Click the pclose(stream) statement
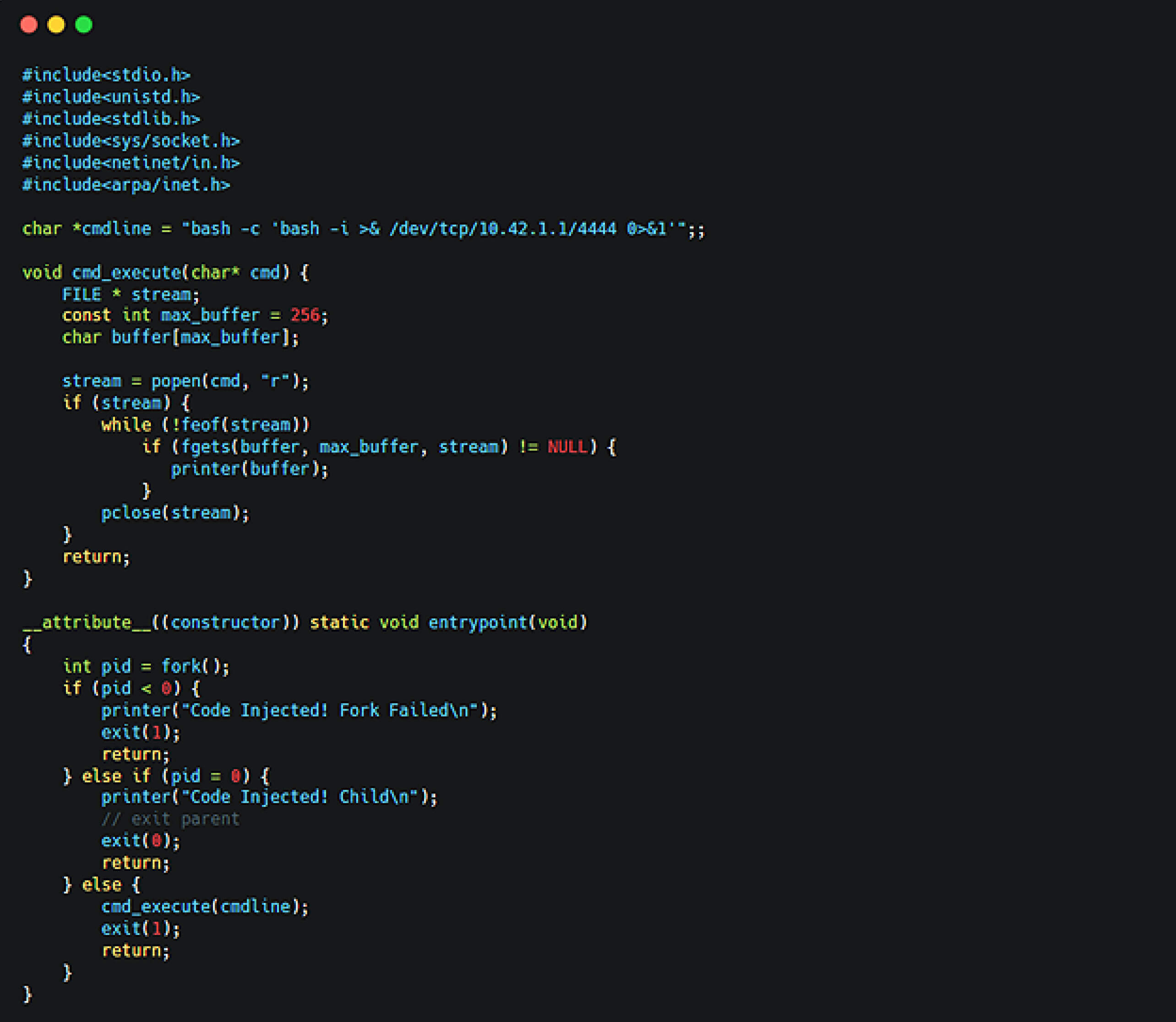Viewport: 1176px width, 1022px height. 174,513
